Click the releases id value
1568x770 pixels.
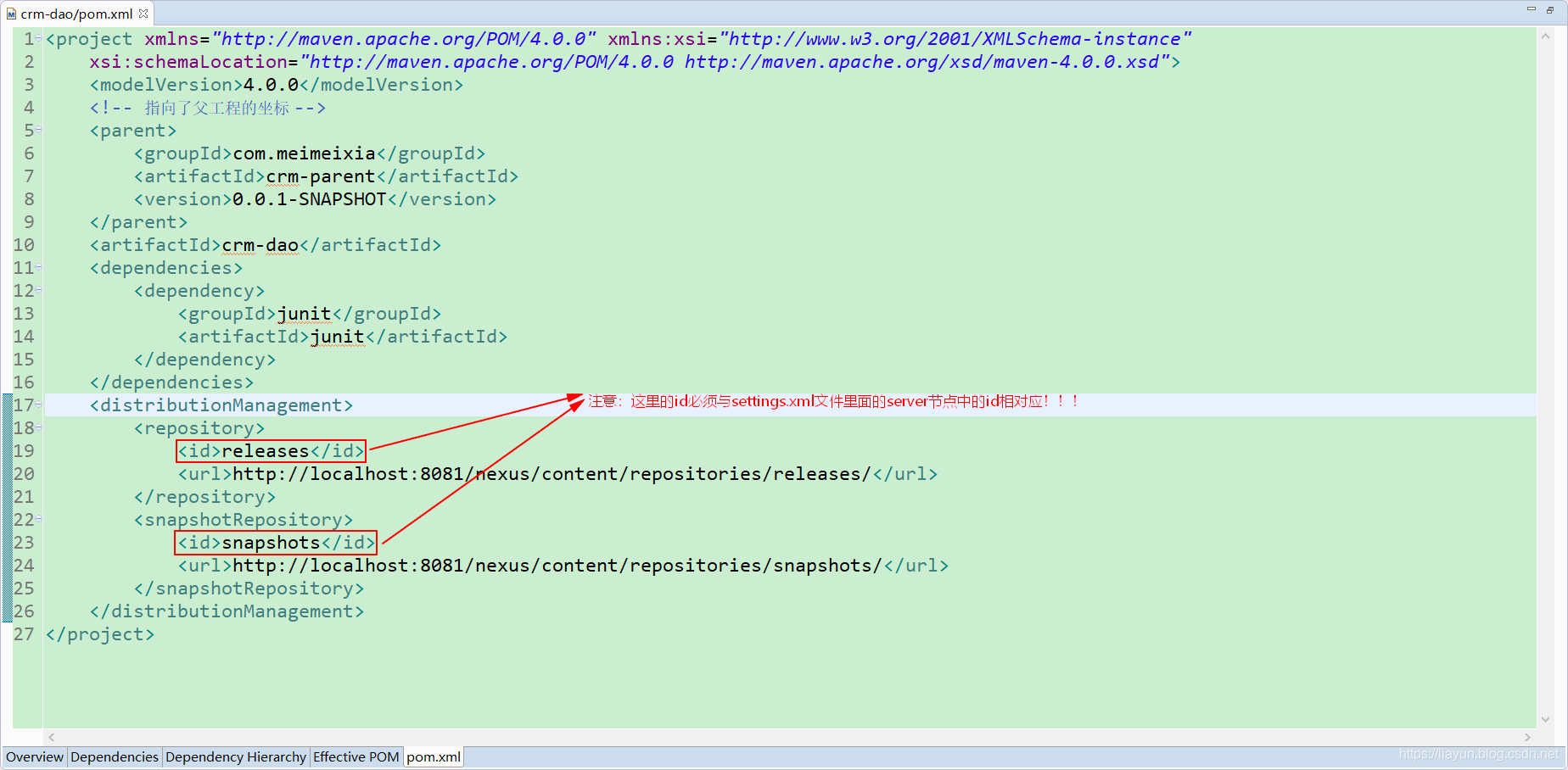click(x=266, y=451)
